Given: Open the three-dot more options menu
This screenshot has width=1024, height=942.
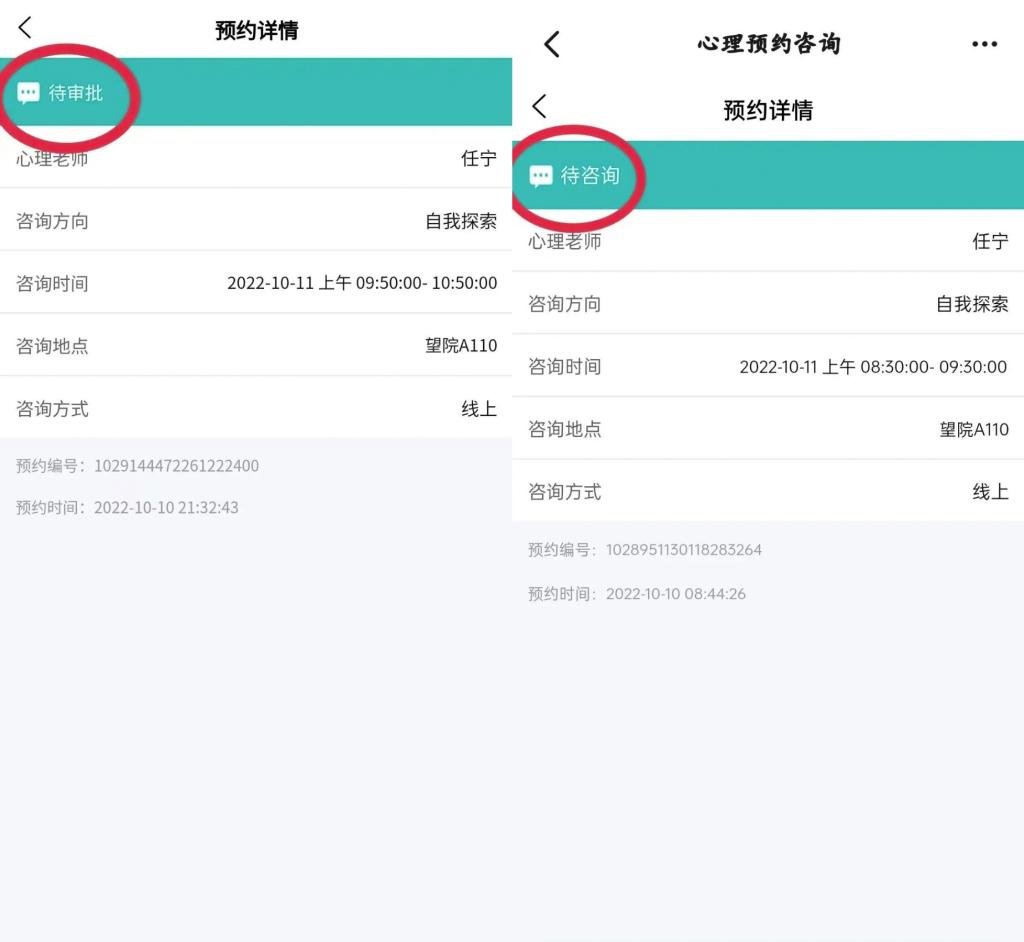Looking at the screenshot, I should click(x=984, y=44).
